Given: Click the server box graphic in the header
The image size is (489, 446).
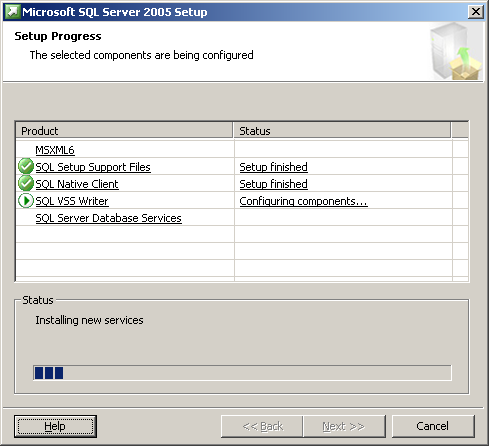Looking at the screenshot, I should click(456, 51).
